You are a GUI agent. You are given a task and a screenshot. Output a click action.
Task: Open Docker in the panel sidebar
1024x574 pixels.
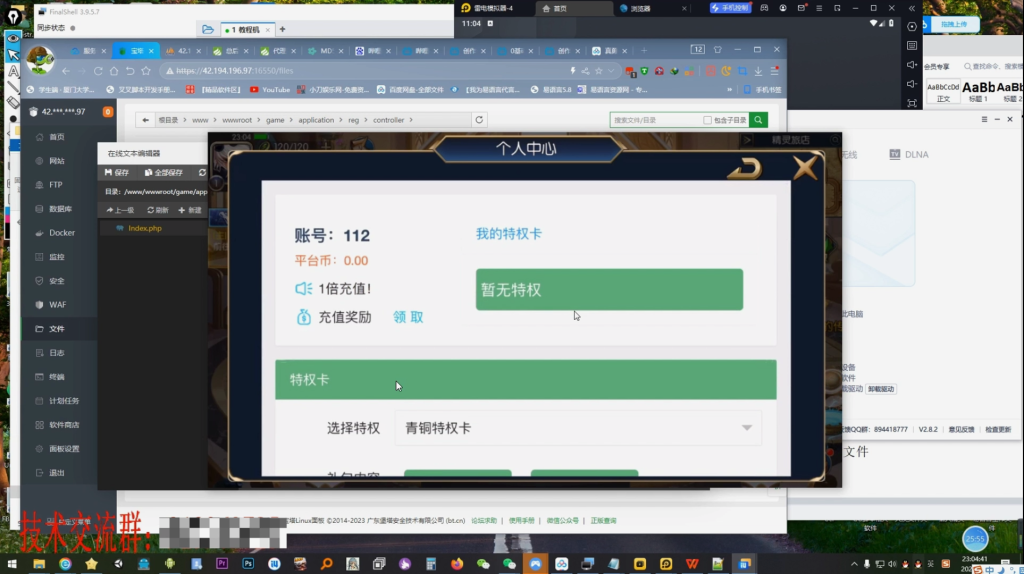pos(62,232)
